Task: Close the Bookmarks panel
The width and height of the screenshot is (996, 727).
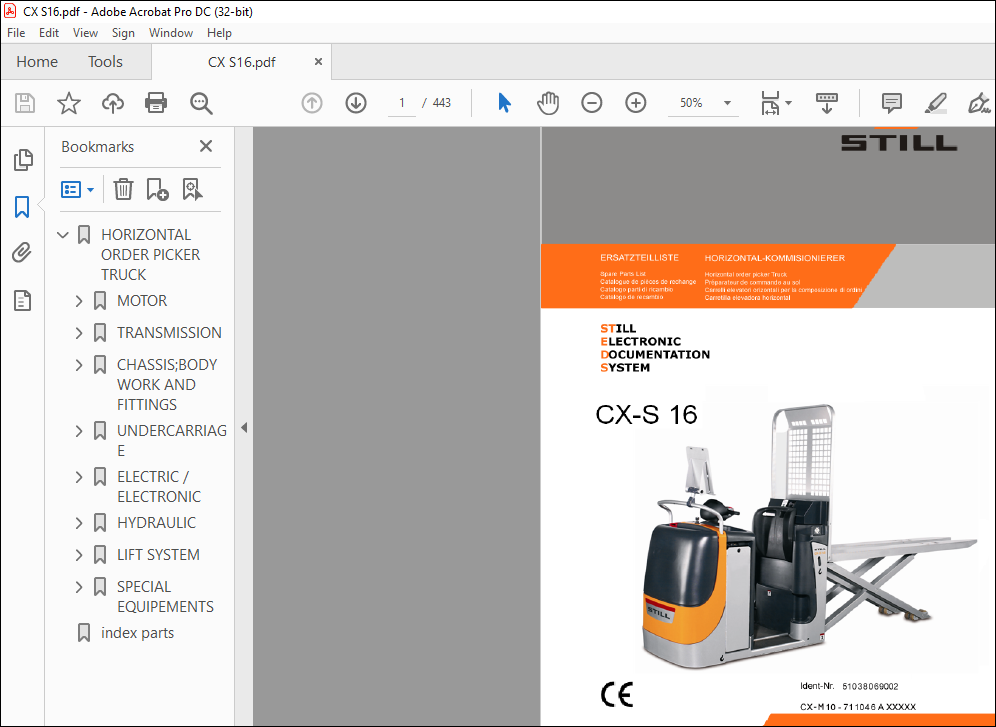Action: 206,146
